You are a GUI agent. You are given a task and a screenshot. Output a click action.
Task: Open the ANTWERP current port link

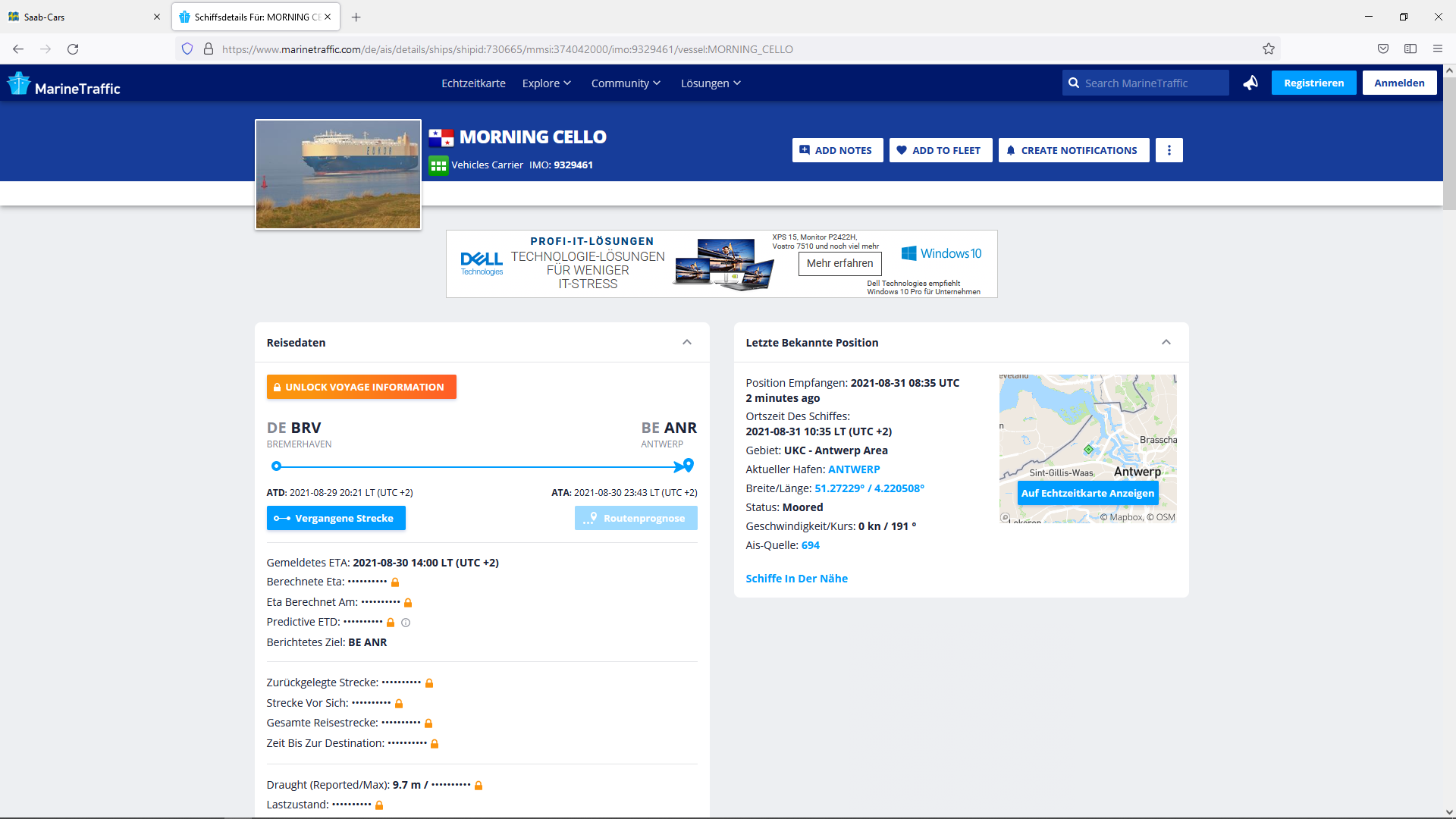pos(854,469)
